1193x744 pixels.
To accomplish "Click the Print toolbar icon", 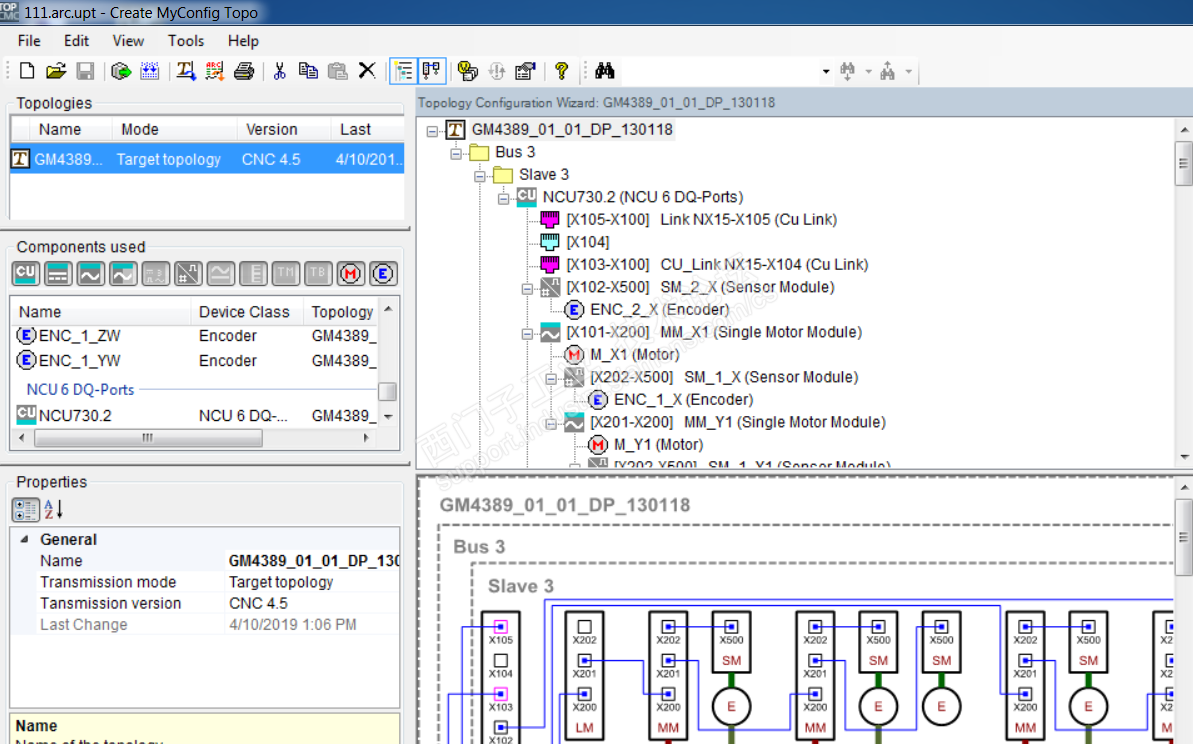I will click(243, 71).
